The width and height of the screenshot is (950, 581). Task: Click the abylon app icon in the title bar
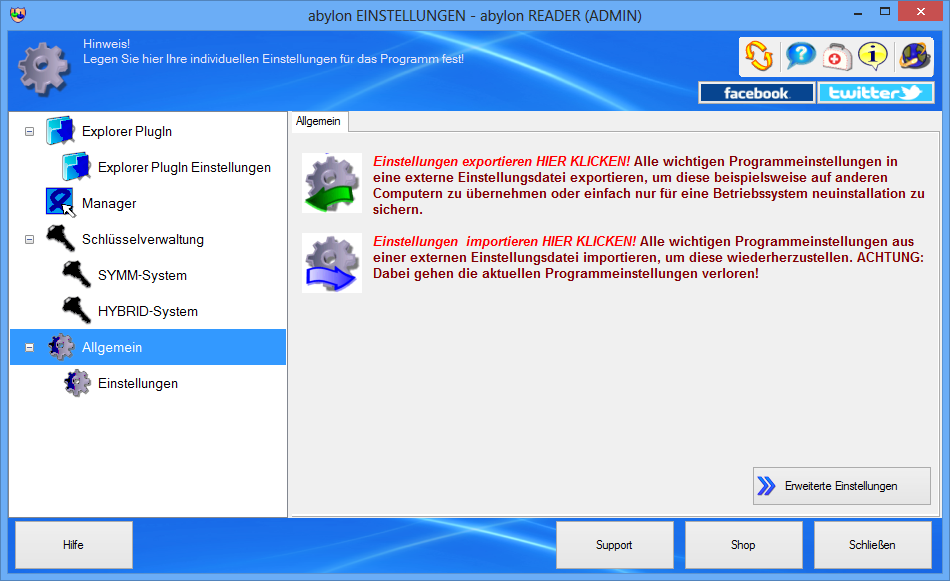[x=18, y=15]
